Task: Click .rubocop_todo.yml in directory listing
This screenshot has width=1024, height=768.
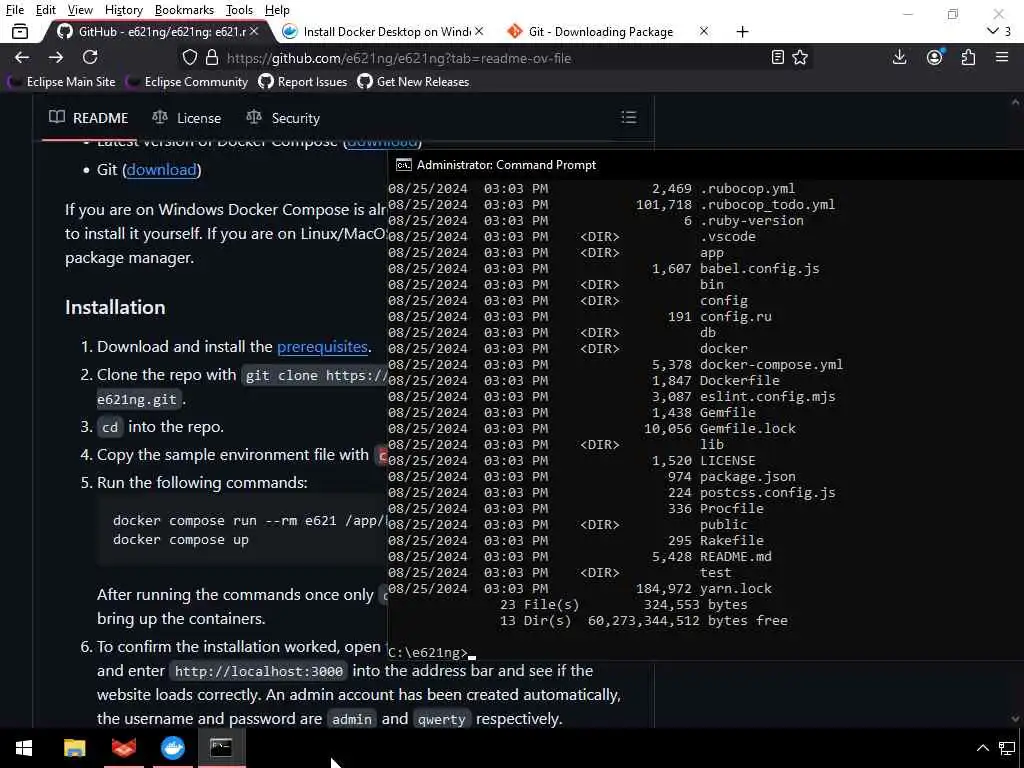Action: pos(767,204)
